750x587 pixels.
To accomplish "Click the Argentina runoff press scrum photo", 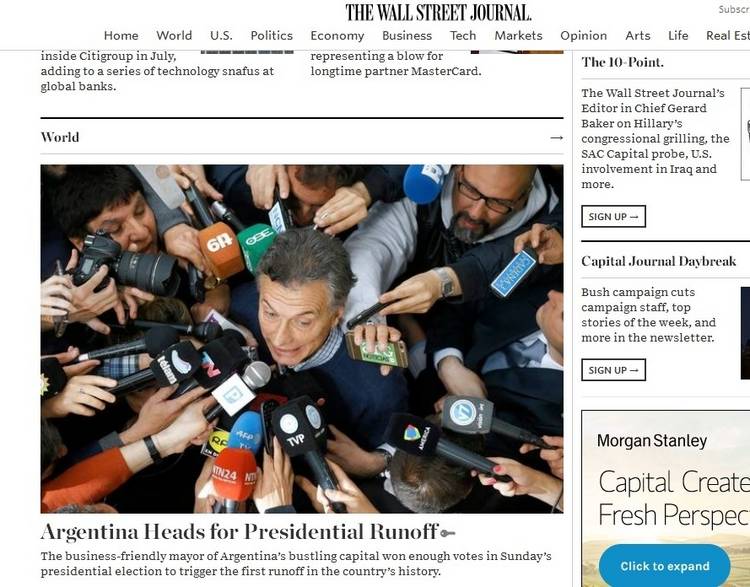I will click(302, 339).
